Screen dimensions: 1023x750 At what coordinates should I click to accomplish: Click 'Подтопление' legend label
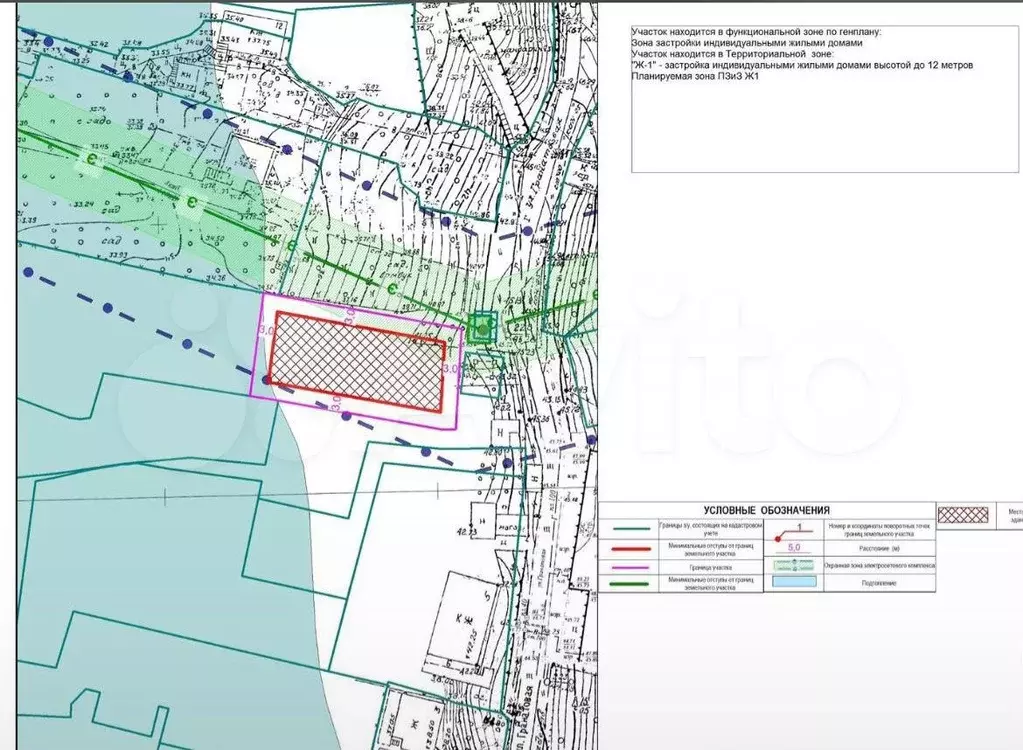tap(879, 584)
